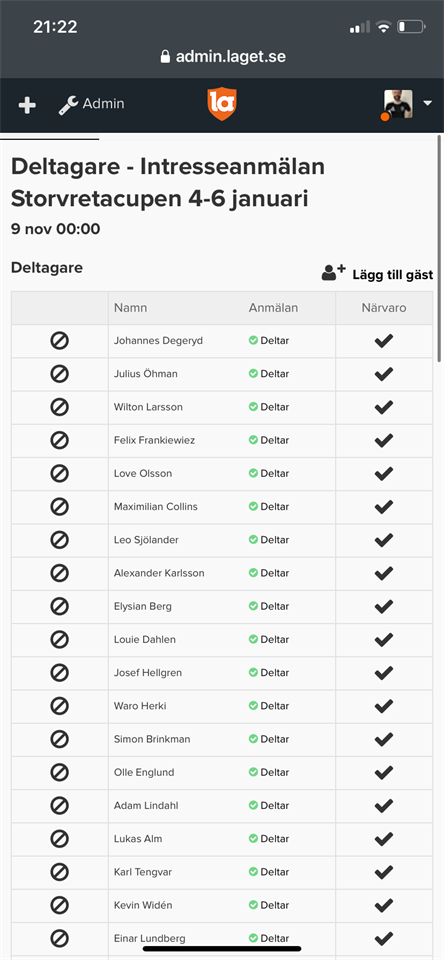Viewport: 444px width, 960px height.
Task: Toggle attendance checkmark for Olle Englund
Action: [x=383, y=772]
